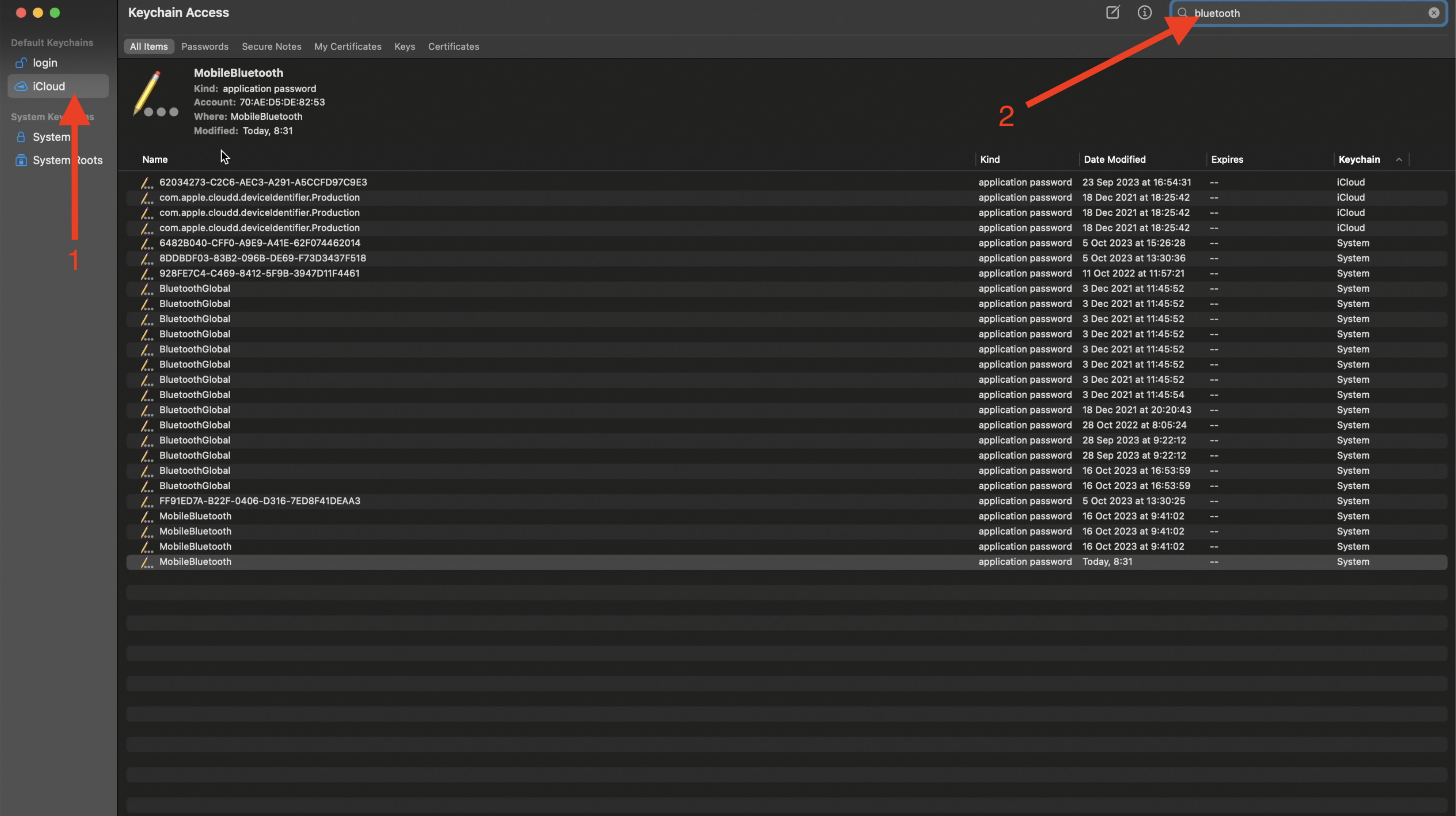1456x816 pixels.
Task: Click the date 5 Oct 2023 at 13:30:36
Action: point(1134,258)
